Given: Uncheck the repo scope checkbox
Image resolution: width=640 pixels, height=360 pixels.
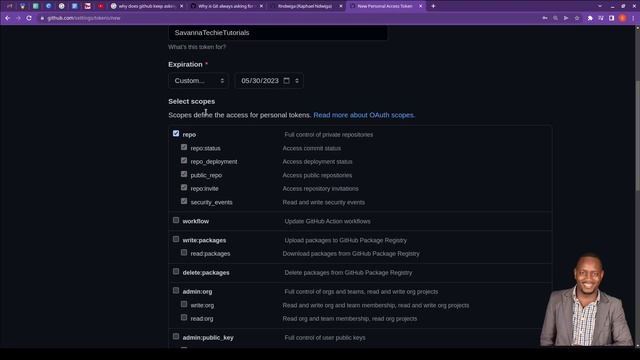Looking at the screenshot, I should pyautogui.click(x=176, y=133).
